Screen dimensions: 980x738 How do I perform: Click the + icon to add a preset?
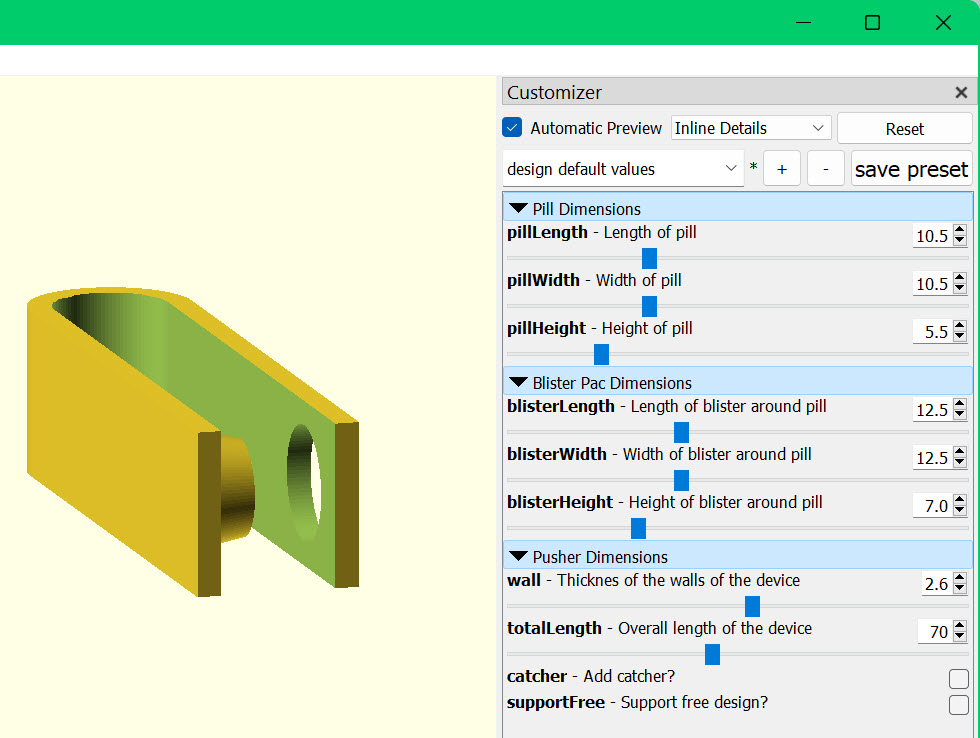click(782, 168)
